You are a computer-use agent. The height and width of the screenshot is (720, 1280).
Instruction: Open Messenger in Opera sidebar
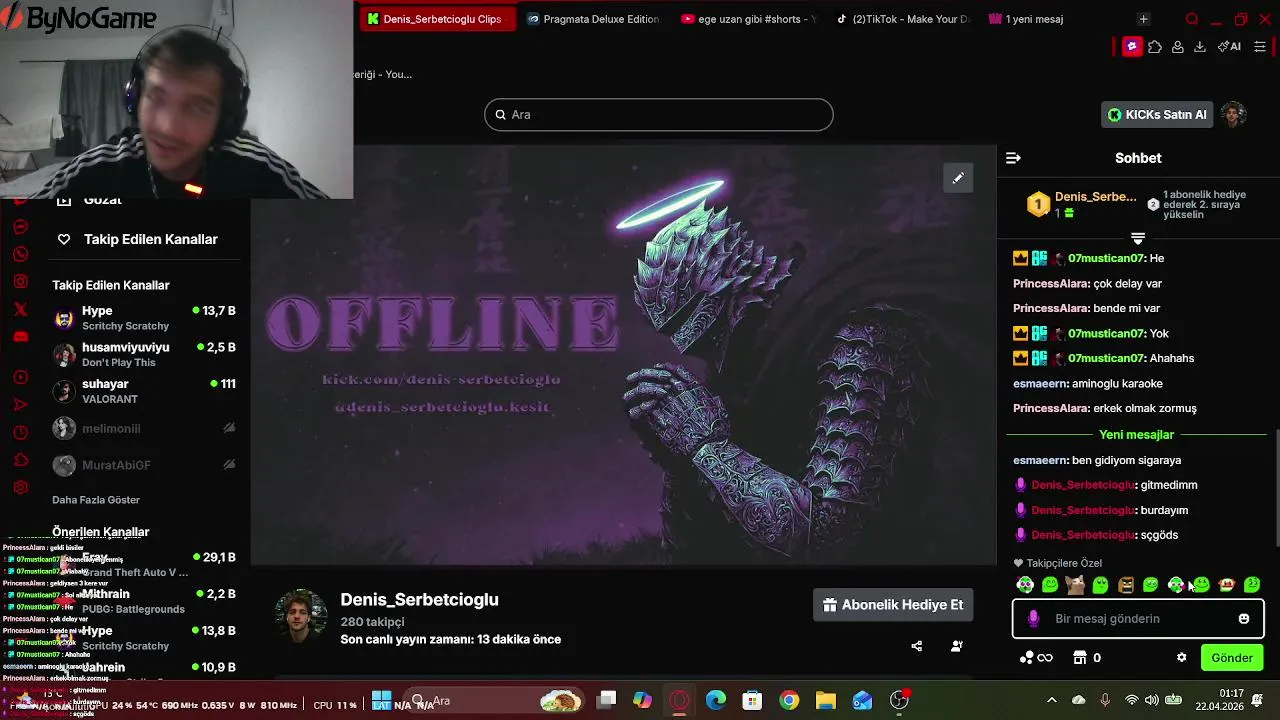(20, 227)
